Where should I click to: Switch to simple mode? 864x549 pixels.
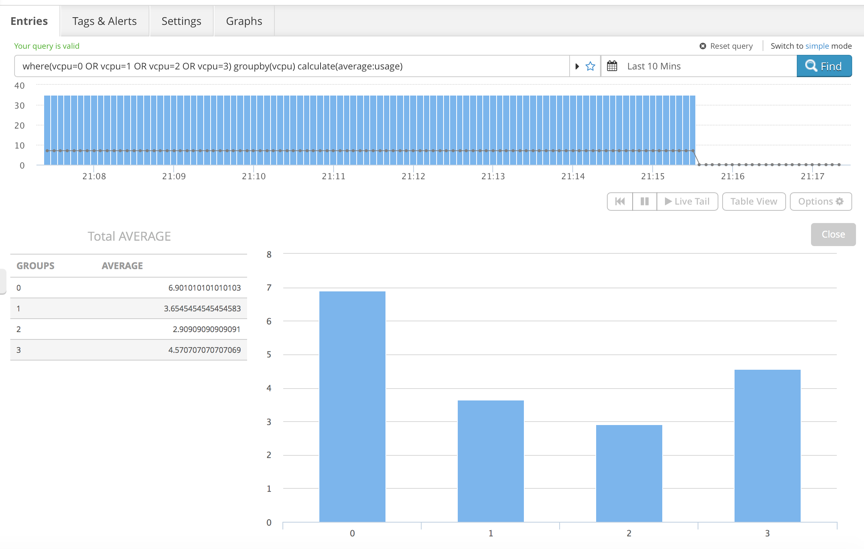click(x=817, y=46)
